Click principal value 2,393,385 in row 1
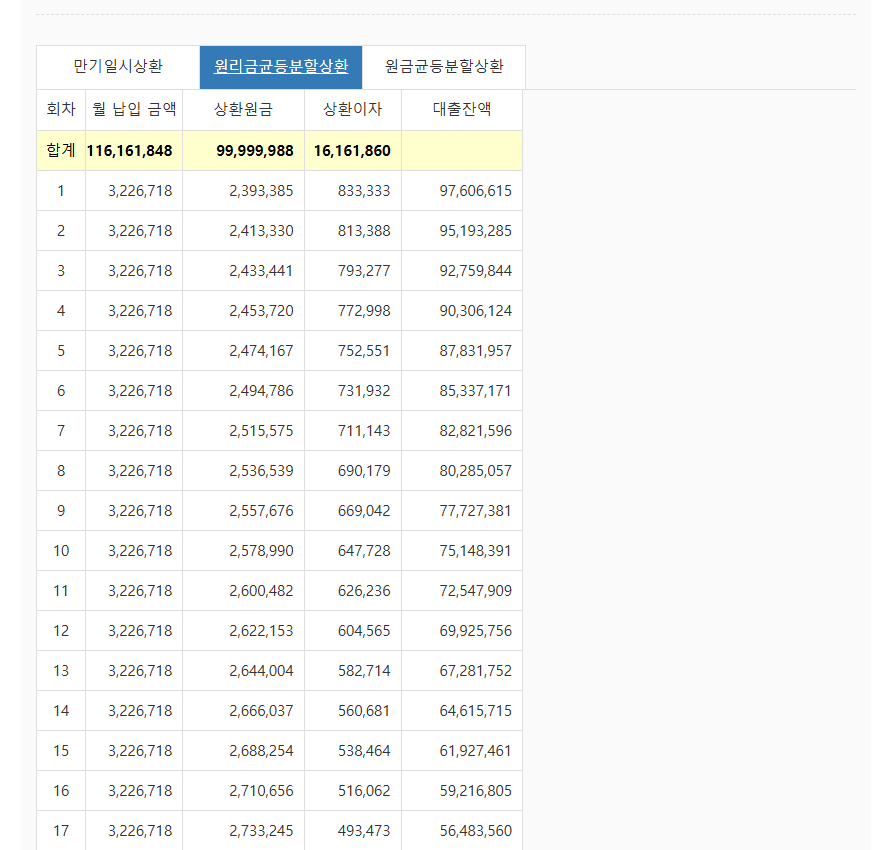This screenshot has width=891, height=850. 261,191
